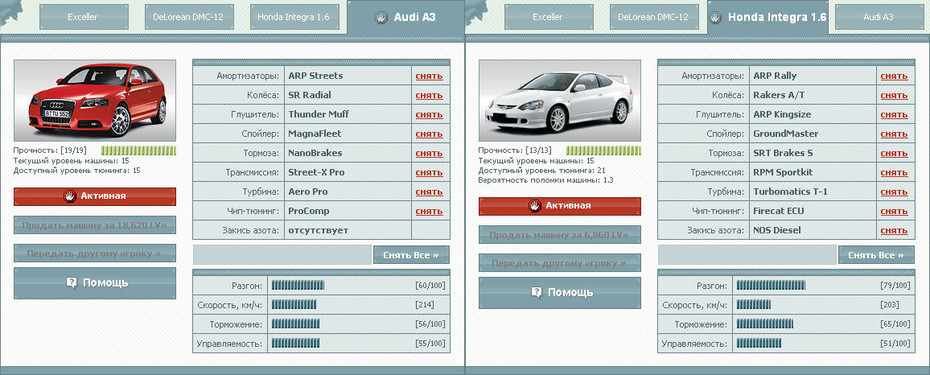Click Снять Все for Audi A3

411,255
